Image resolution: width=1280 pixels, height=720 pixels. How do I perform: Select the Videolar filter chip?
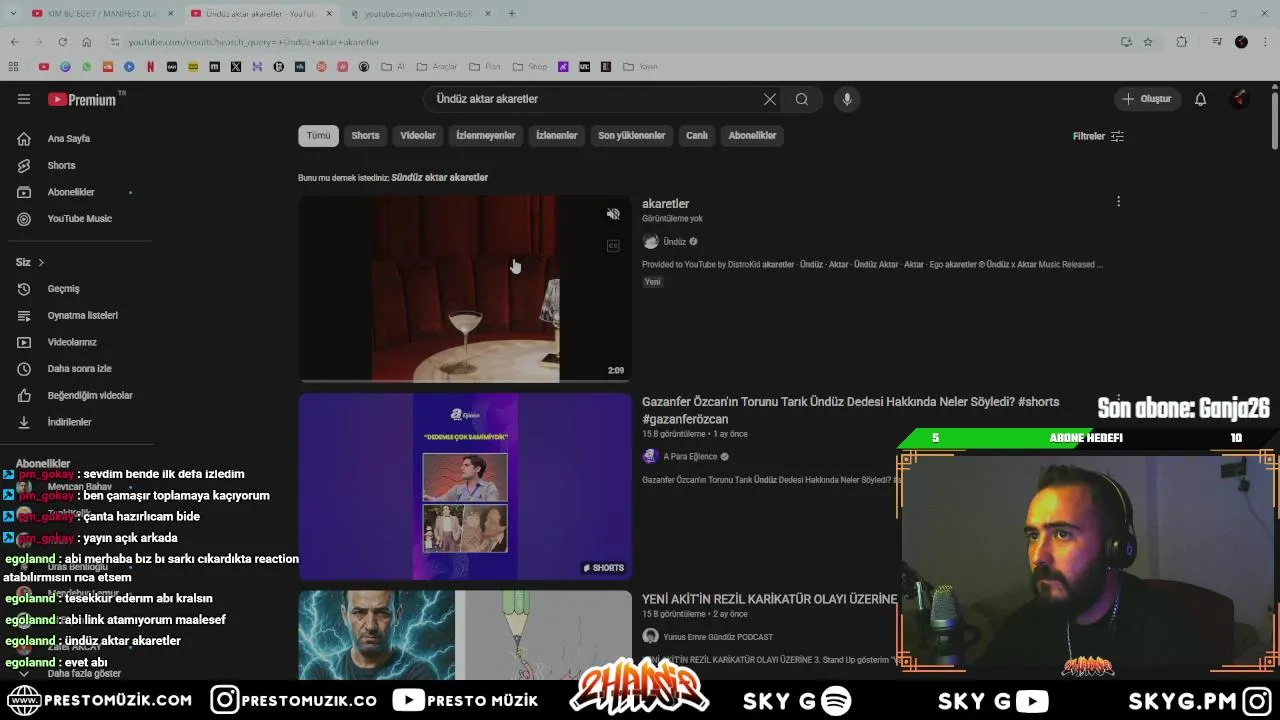[x=418, y=136]
